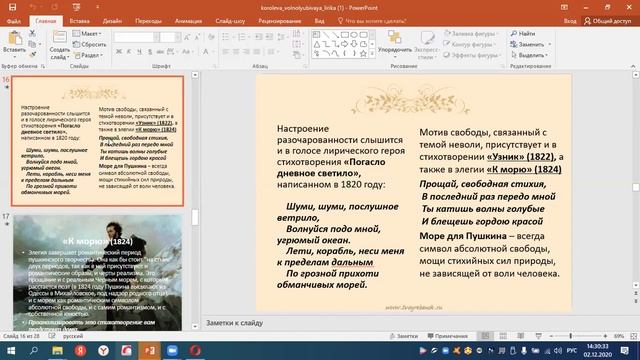Switch to slide sorter view icon
640x360 pixels.
[x=503, y=336]
